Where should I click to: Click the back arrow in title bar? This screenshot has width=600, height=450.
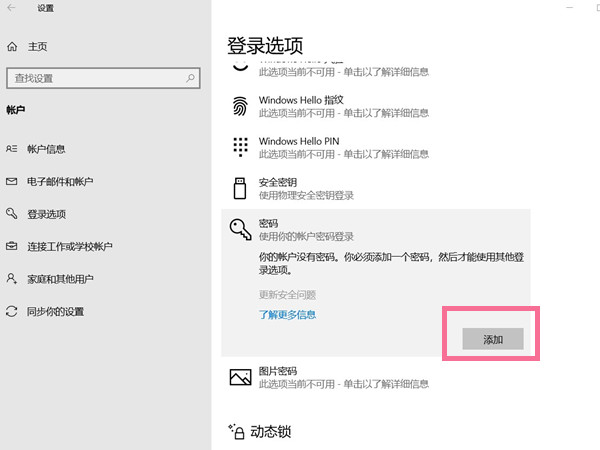pos(13,8)
